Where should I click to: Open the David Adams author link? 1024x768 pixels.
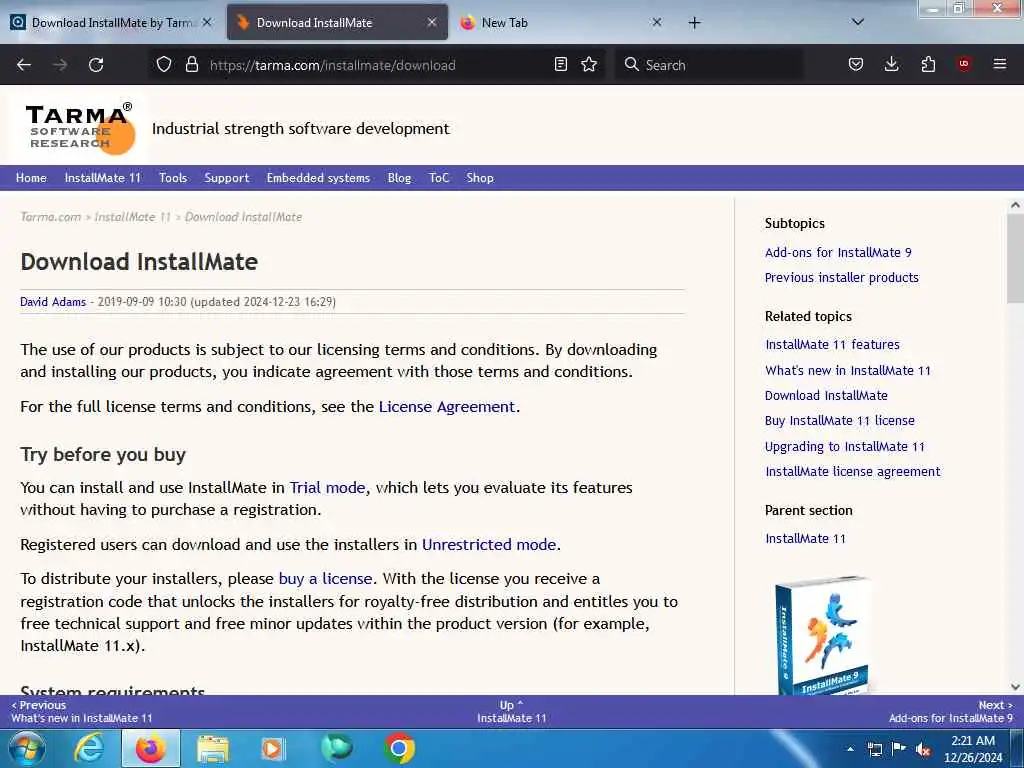point(53,302)
